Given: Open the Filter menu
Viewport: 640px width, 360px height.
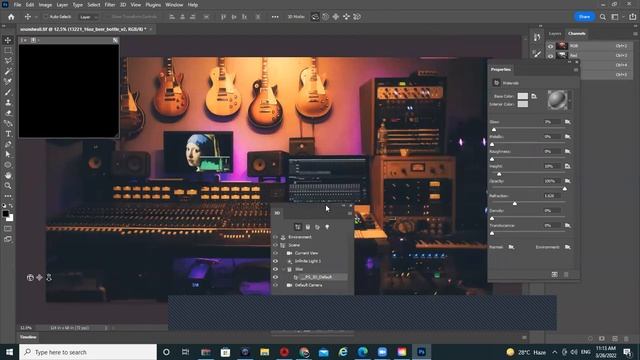Looking at the screenshot, I should coord(110,5).
